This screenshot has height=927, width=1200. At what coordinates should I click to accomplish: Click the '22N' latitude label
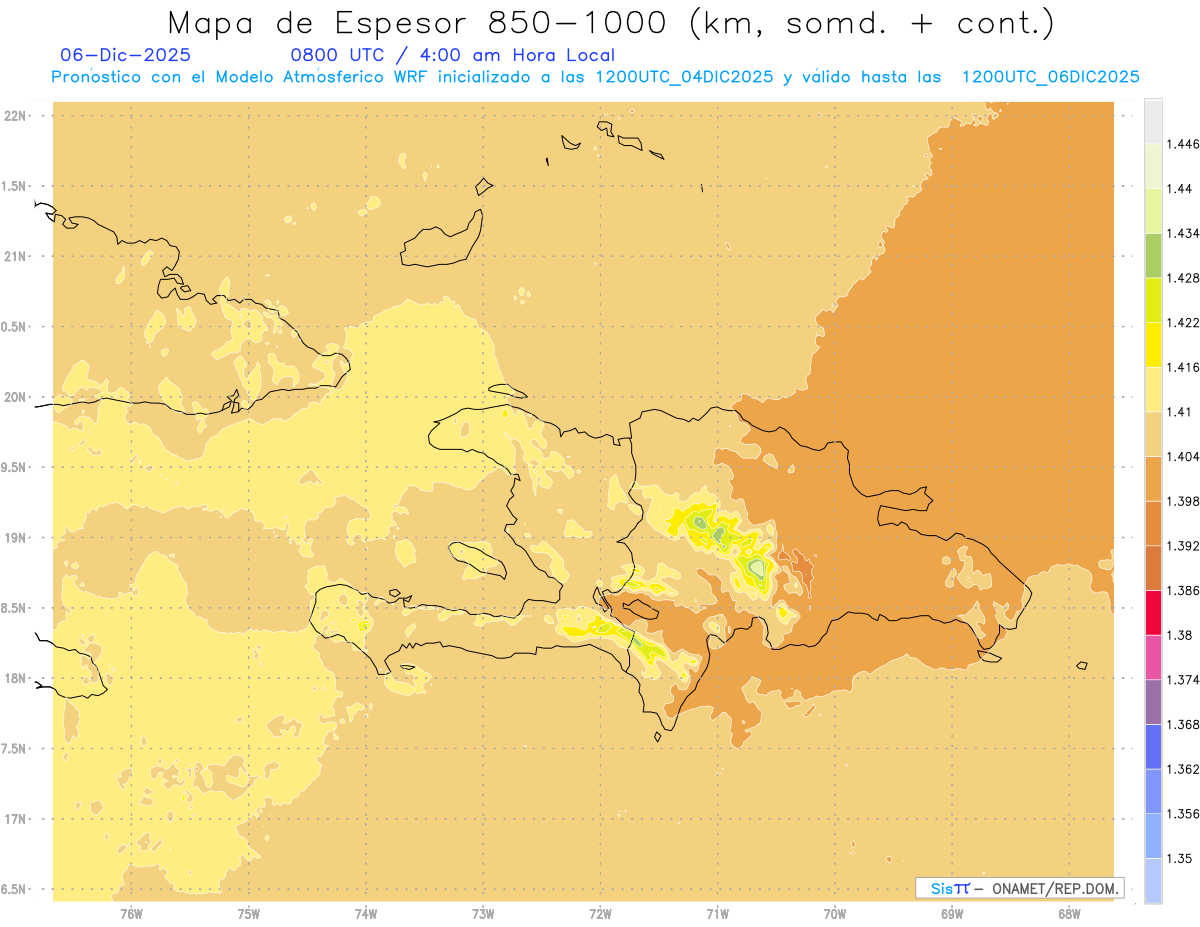click(15, 115)
